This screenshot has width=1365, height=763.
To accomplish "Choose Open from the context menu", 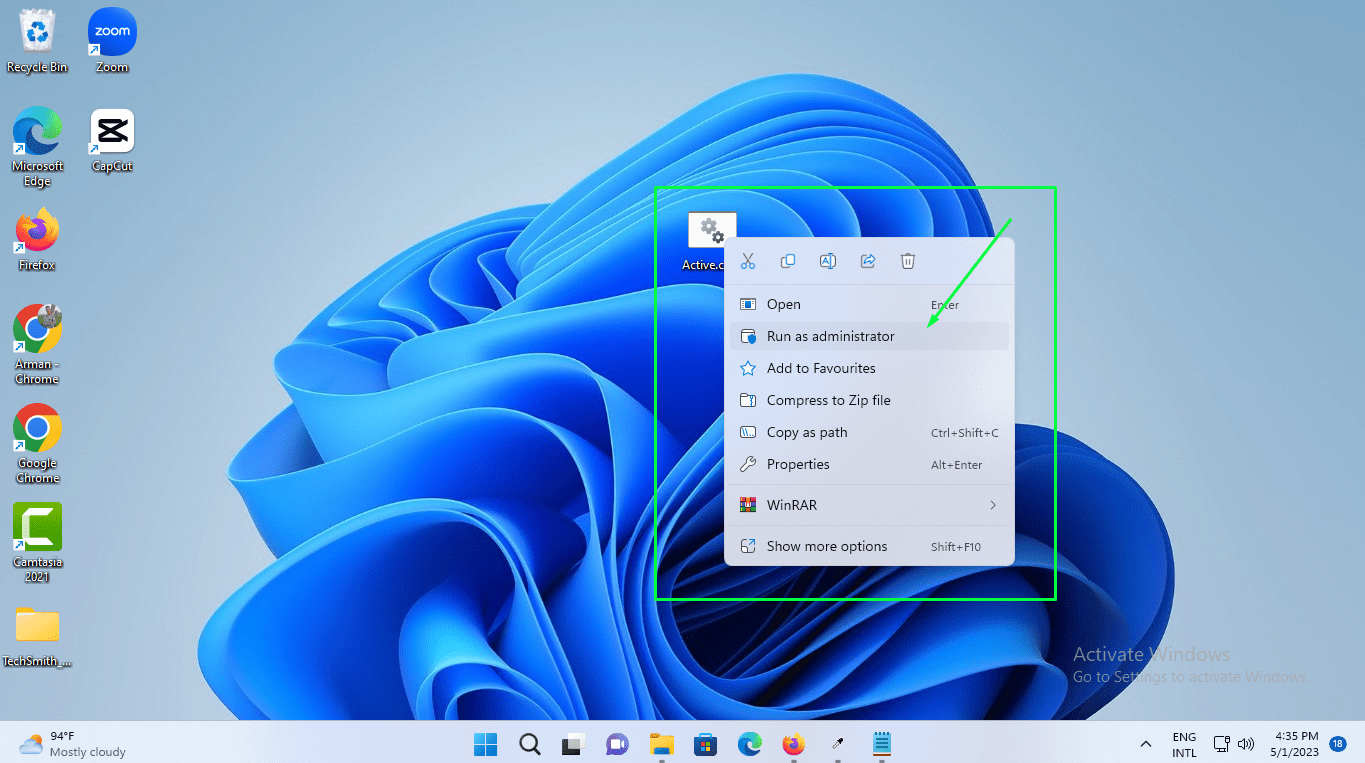I will [x=783, y=304].
